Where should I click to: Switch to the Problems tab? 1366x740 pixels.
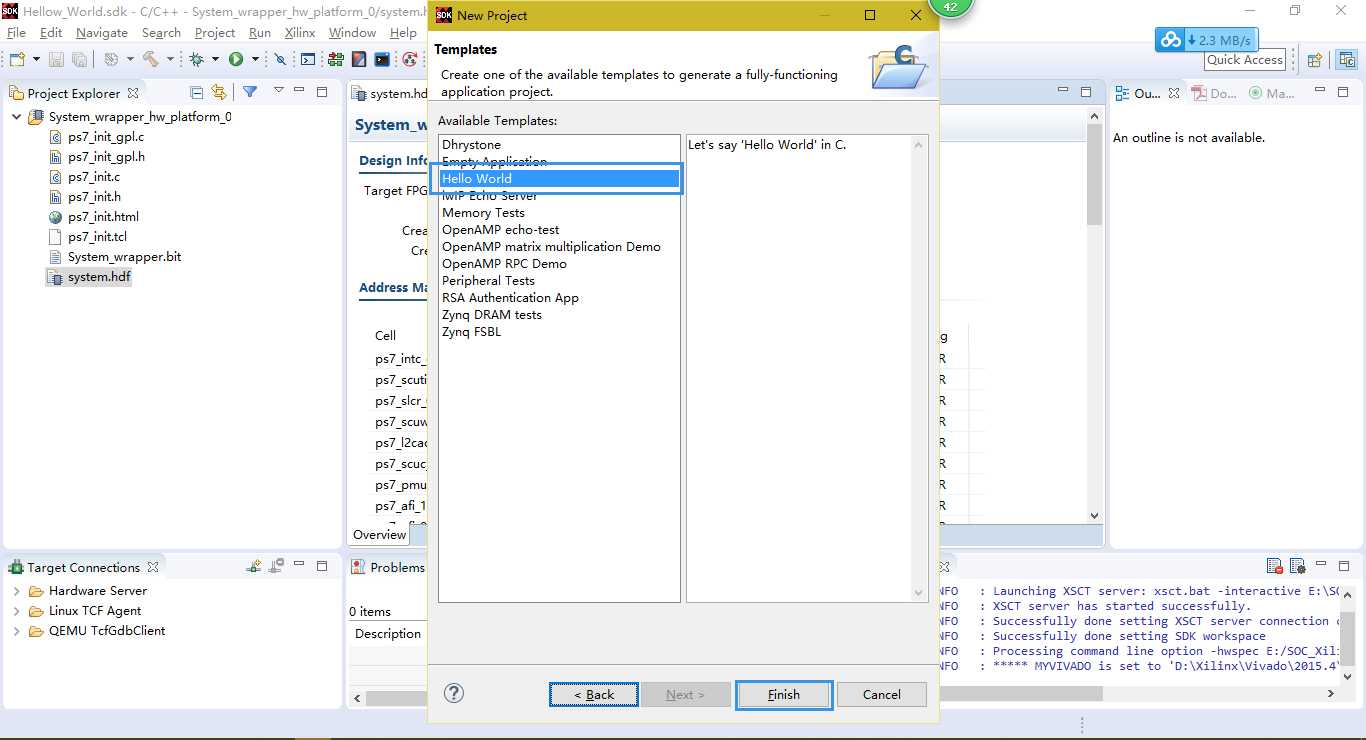[x=388, y=567]
